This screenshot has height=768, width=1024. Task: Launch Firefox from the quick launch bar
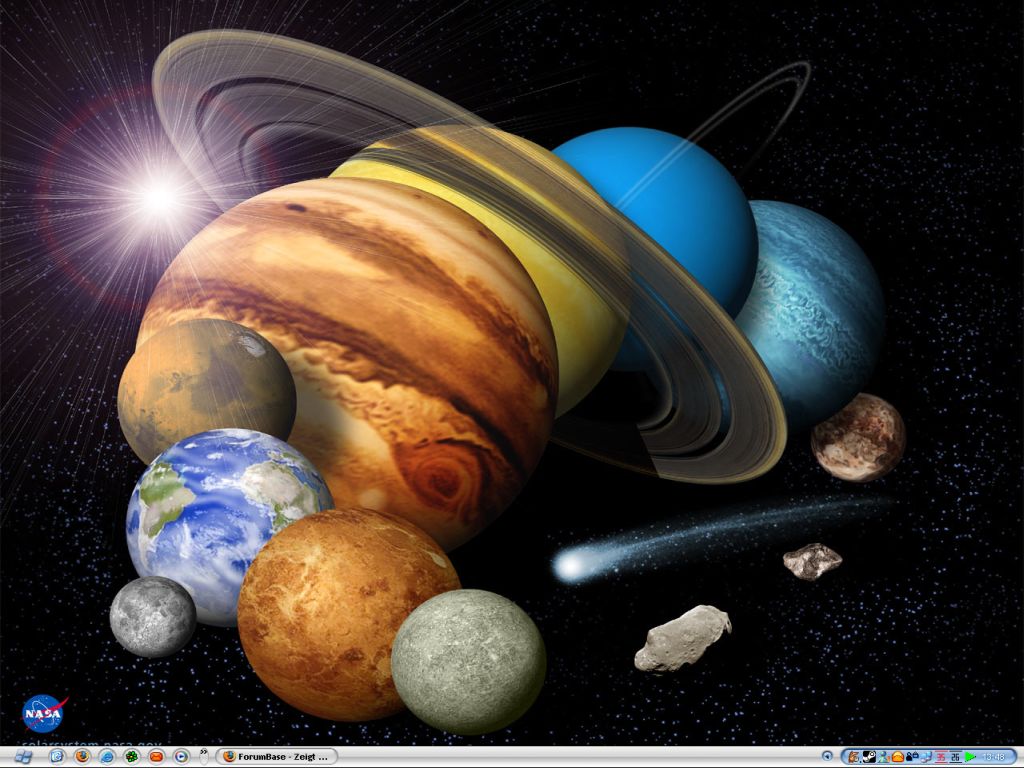[82, 756]
